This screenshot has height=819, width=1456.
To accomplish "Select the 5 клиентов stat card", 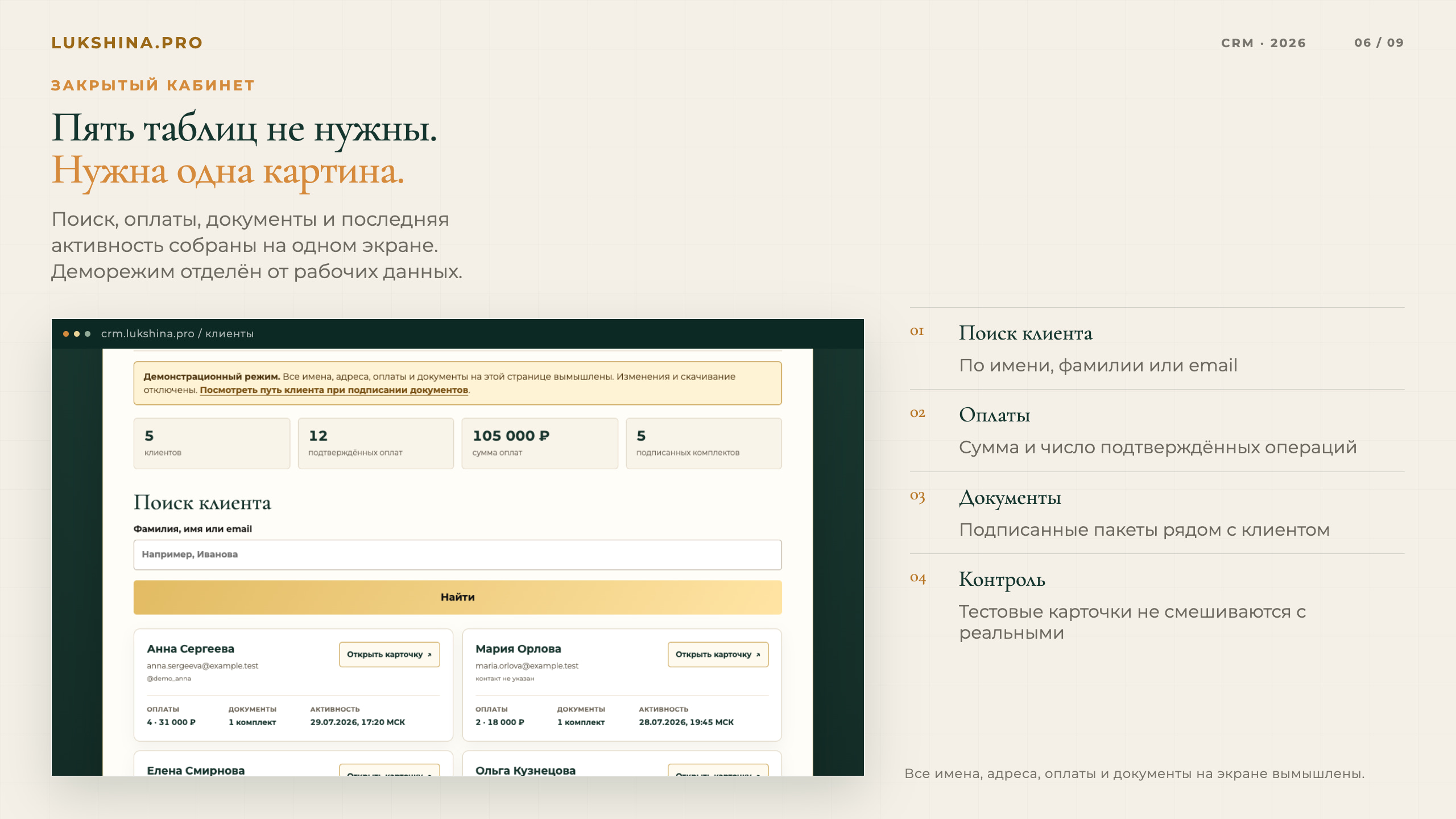I will coord(212,443).
